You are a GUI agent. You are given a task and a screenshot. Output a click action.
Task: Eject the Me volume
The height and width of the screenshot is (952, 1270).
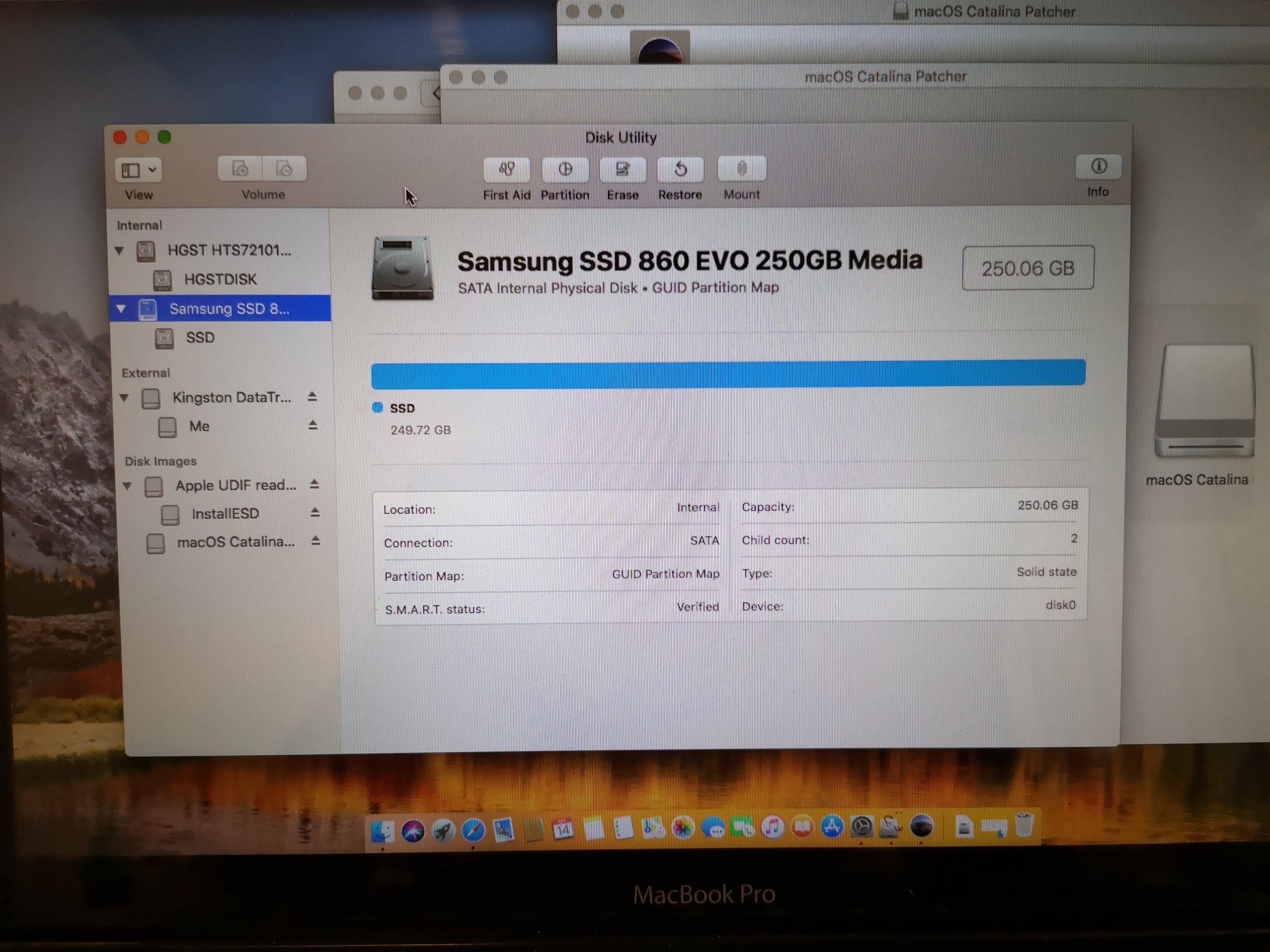coord(312,425)
